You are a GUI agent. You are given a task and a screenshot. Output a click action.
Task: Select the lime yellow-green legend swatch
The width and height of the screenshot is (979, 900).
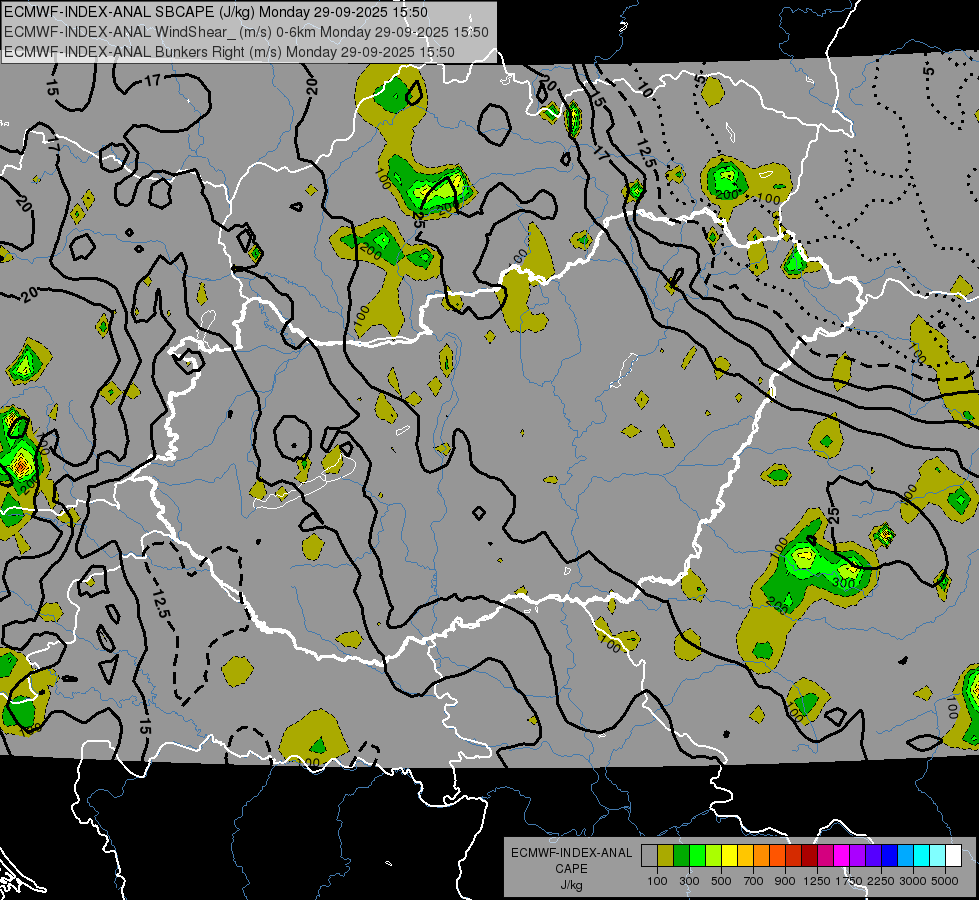click(714, 855)
